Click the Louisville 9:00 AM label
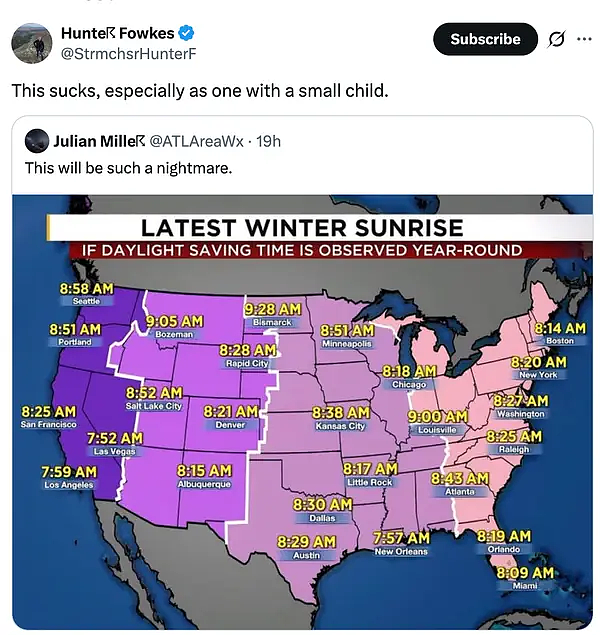Screen dimensions: 600x635 437,423
